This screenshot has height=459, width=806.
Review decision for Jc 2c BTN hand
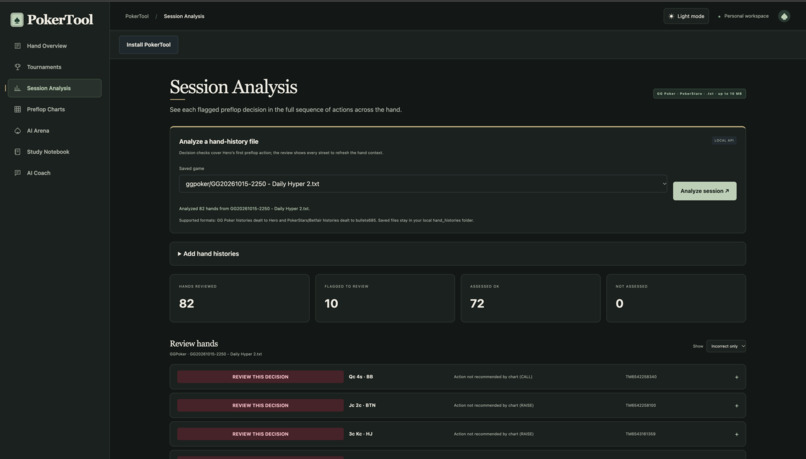[260, 406]
